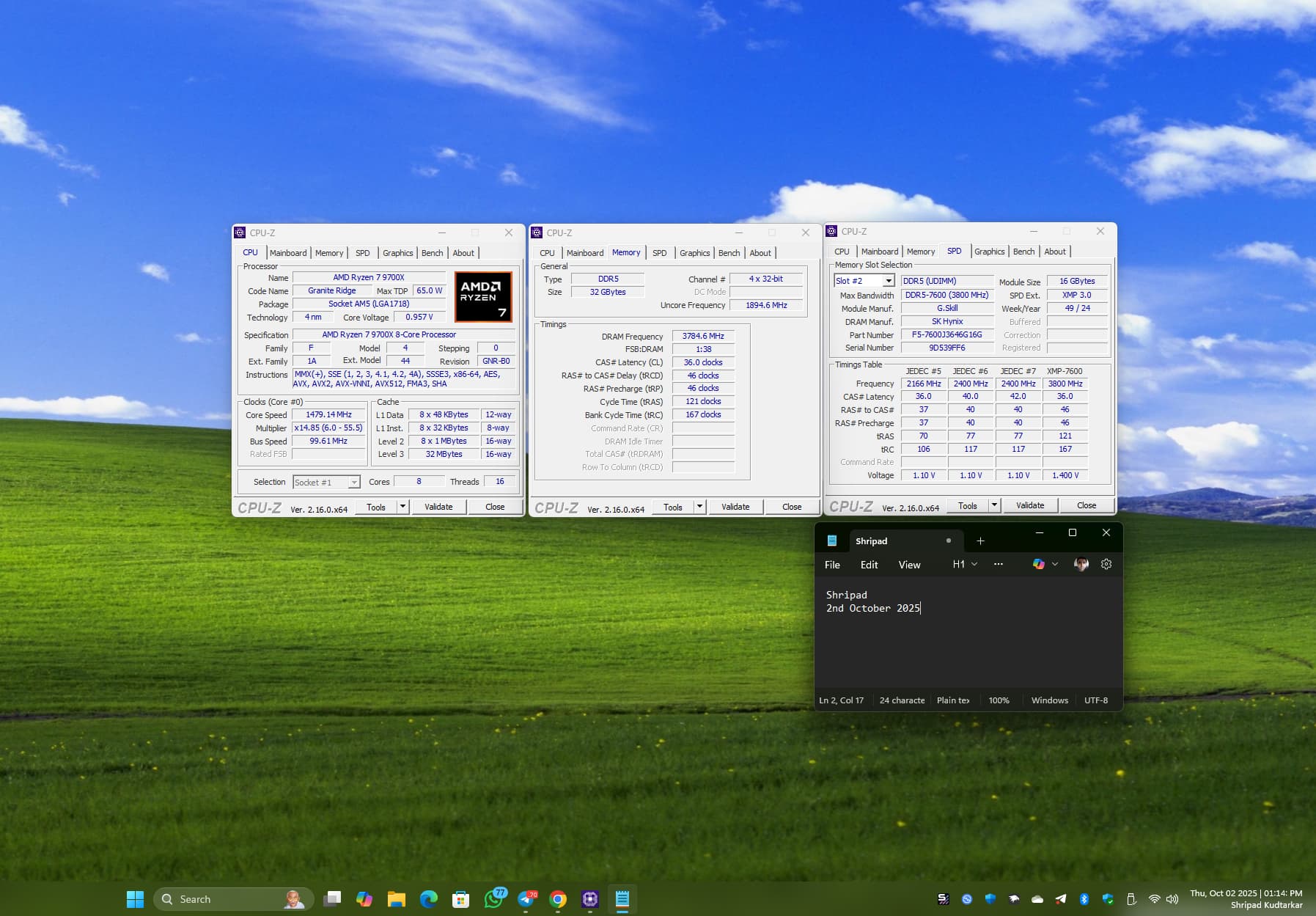Launch Google Chrome from the taskbar
1316x916 pixels.
(558, 899)
